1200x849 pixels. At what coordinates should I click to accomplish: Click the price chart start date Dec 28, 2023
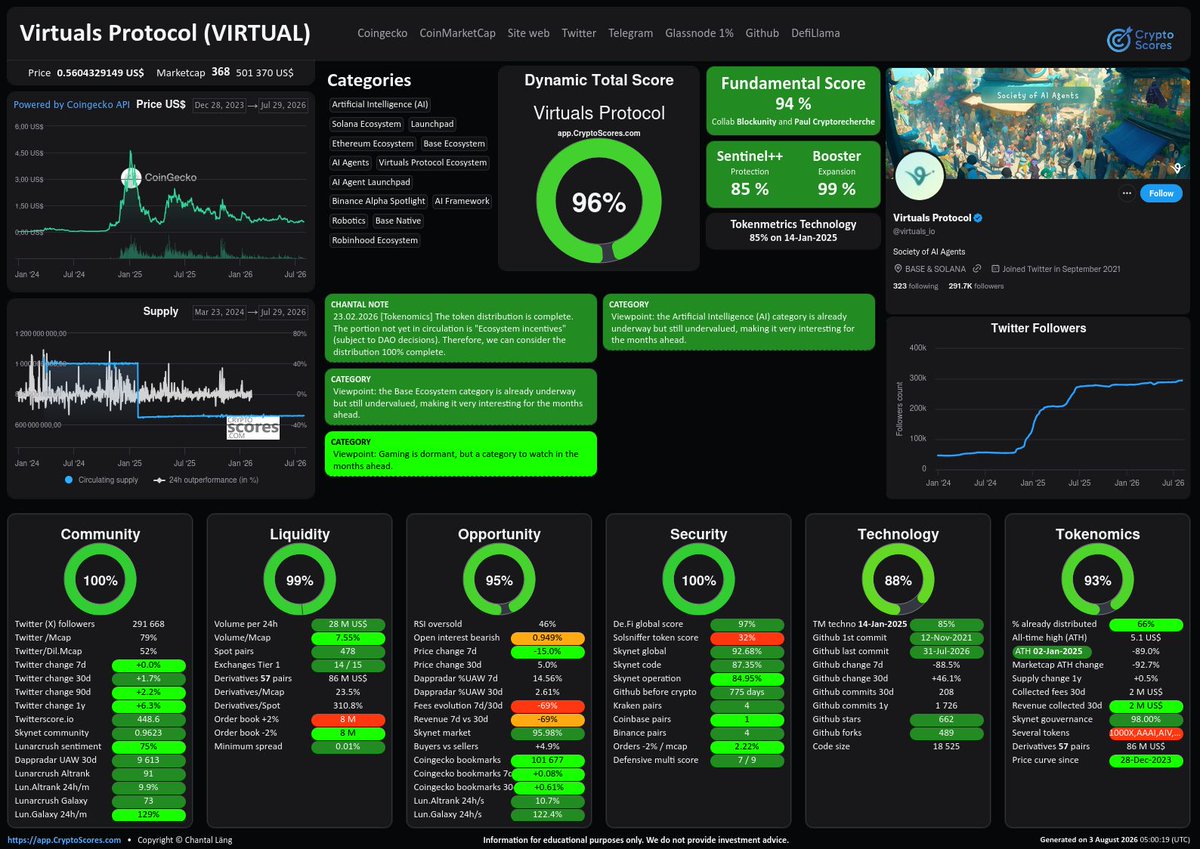221,104
